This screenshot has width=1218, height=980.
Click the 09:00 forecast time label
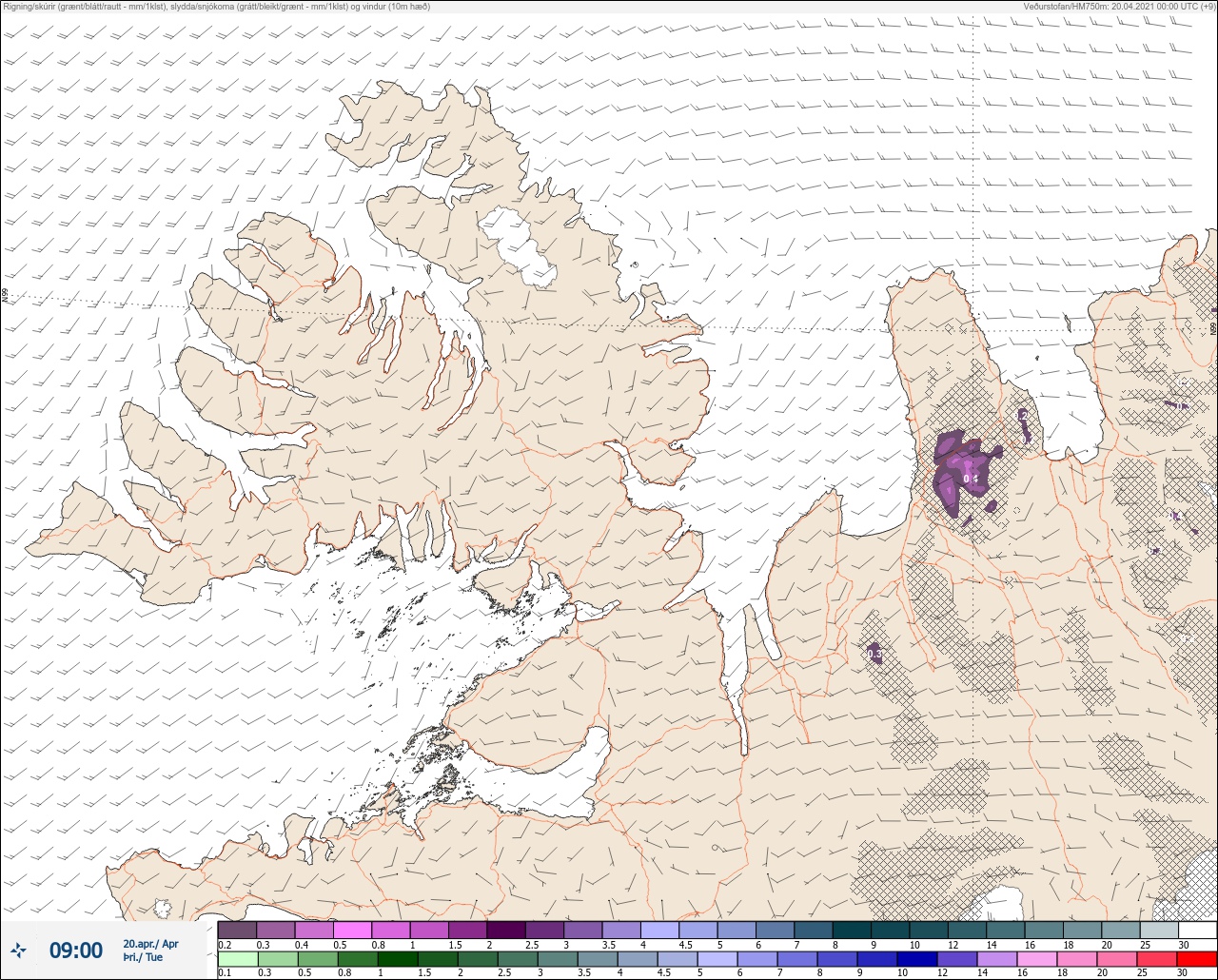[x=76, y=950]
